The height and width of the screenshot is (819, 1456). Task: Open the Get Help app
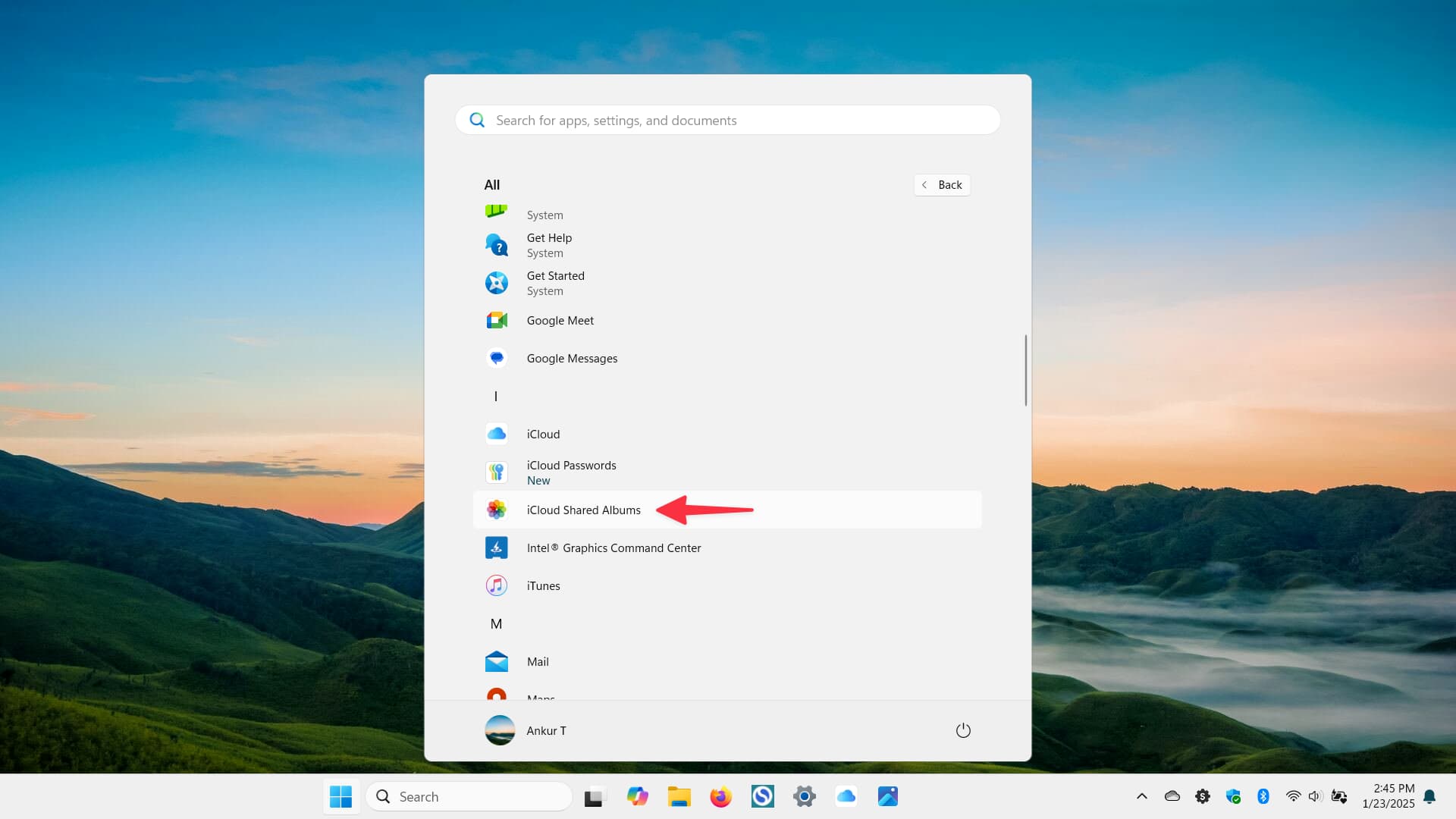click(x=726, y=245)
